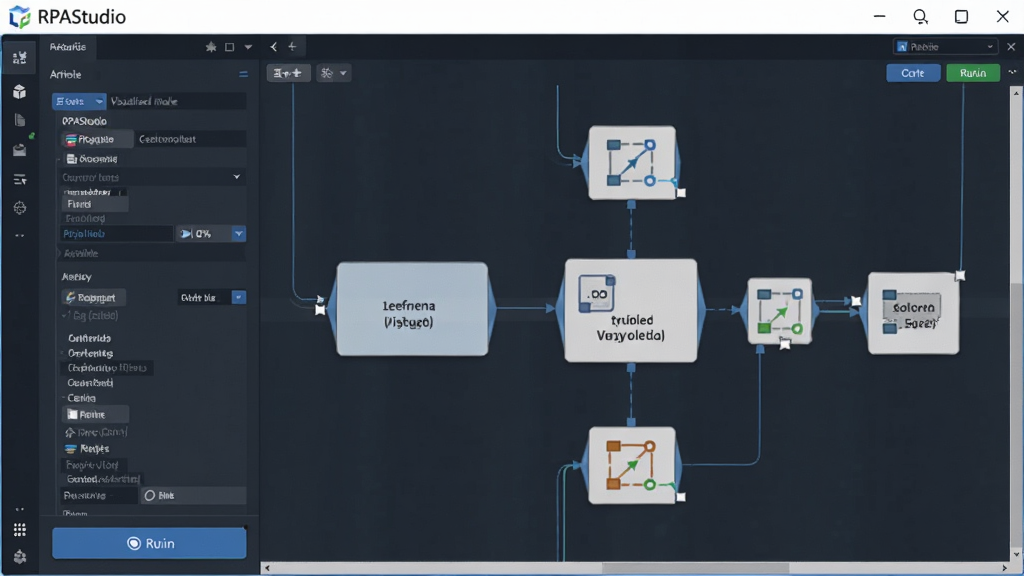This screenshot has width=1024, height=576.
Task: Click the canvas vertical scrollbar up arrow
Action: click(1016, 93)
